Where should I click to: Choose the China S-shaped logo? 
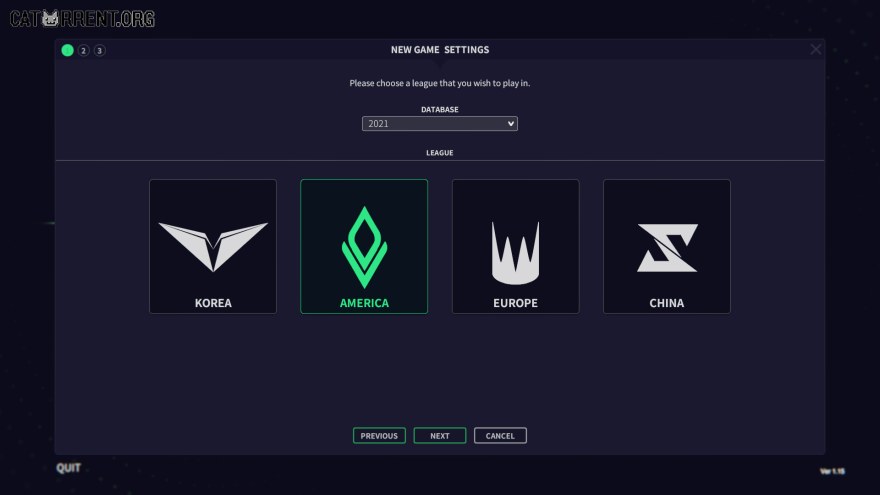coord(667,248)
